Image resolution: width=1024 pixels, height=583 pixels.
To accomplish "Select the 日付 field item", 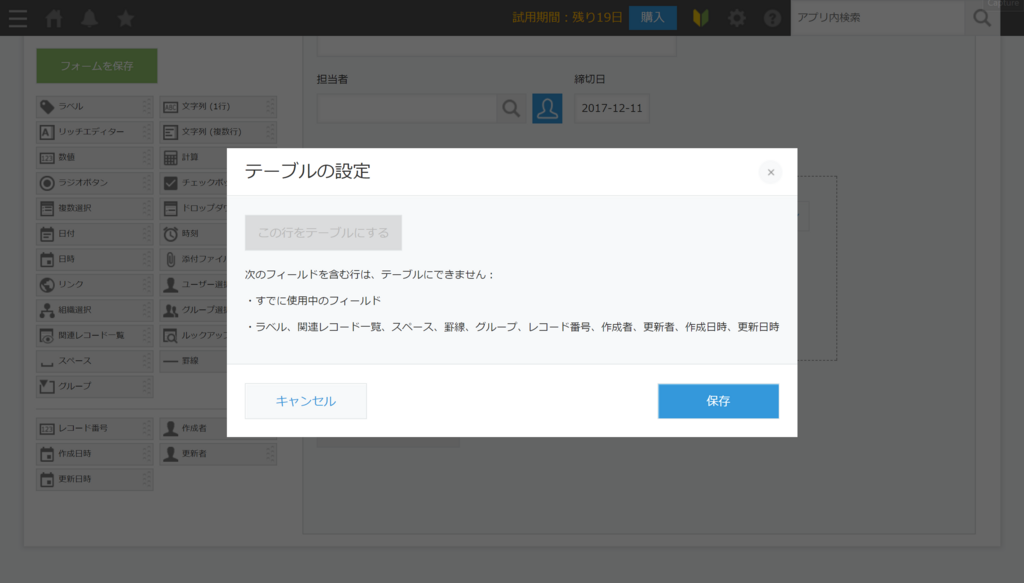I will coord(95,234).
